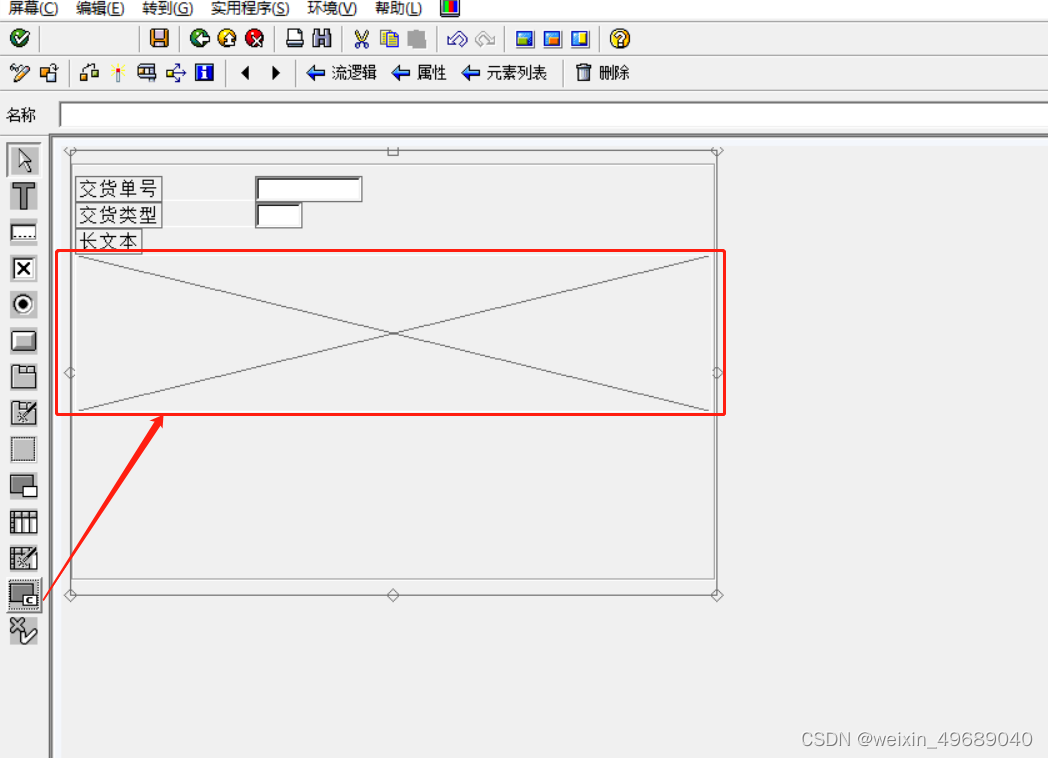Choose the table control wizard tool
Screen dimensions: 1048x758
point(23,558)
